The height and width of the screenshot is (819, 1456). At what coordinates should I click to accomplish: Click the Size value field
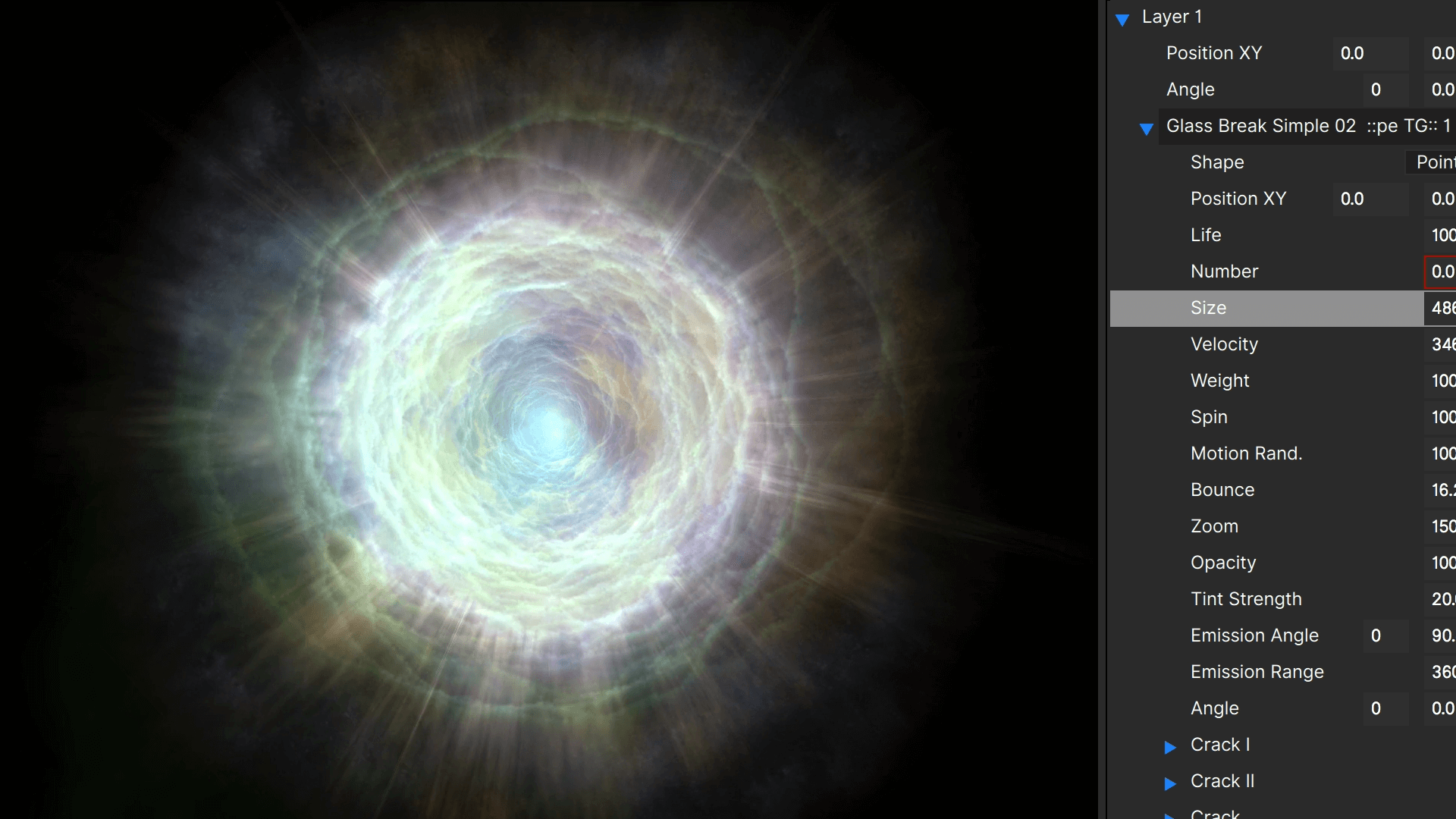[1440, 308]
